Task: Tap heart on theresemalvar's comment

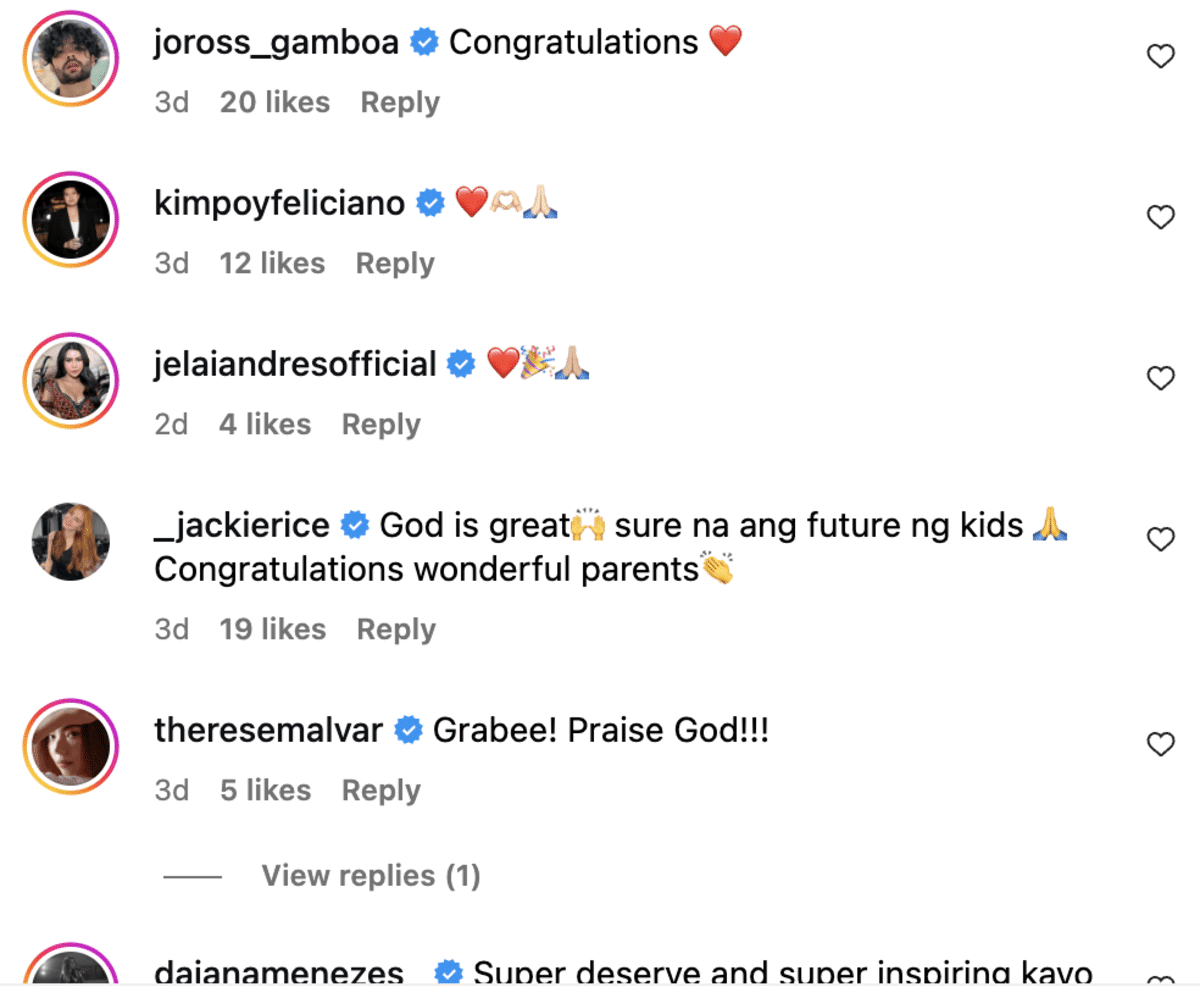Action: [1160, 744]
